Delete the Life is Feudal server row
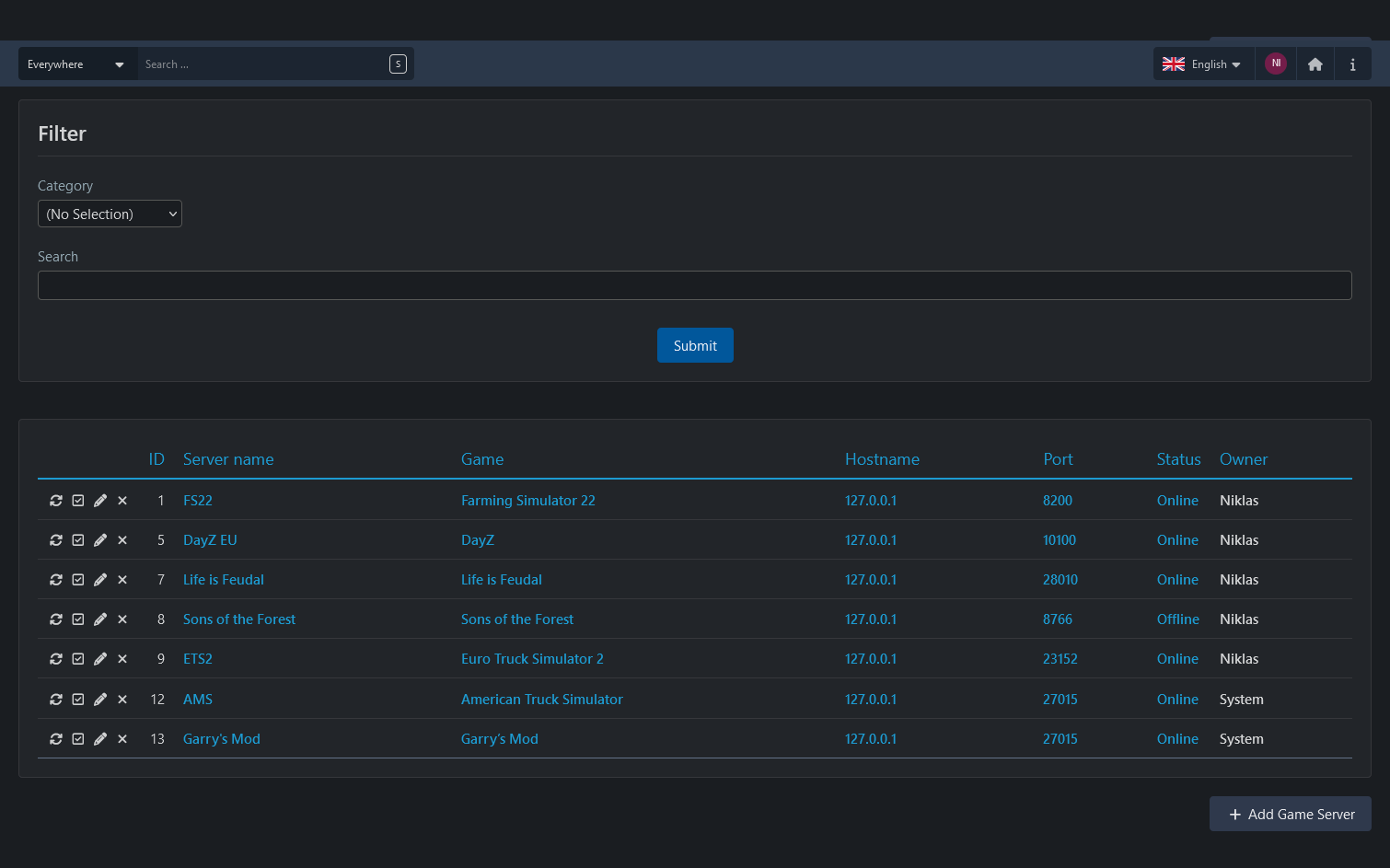The image size is (1390, 868). tap(122, 580)
